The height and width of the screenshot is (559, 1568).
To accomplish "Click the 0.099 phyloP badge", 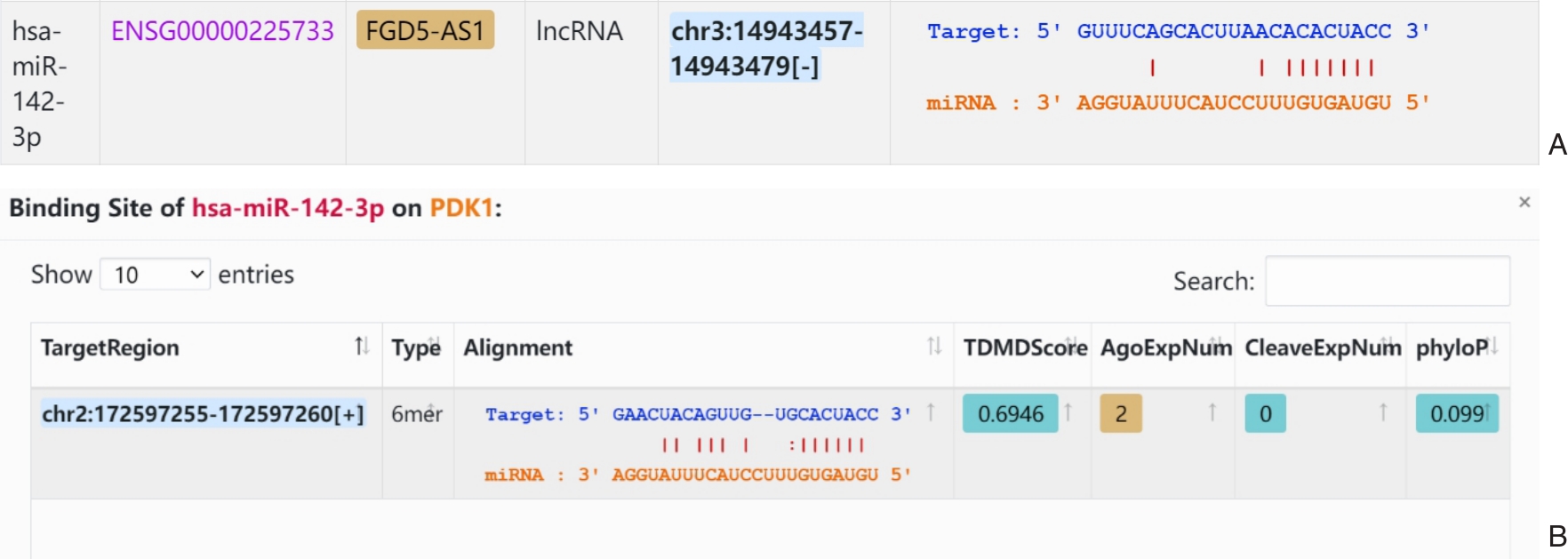I will pyautogui.click(x=1457, y=414).
